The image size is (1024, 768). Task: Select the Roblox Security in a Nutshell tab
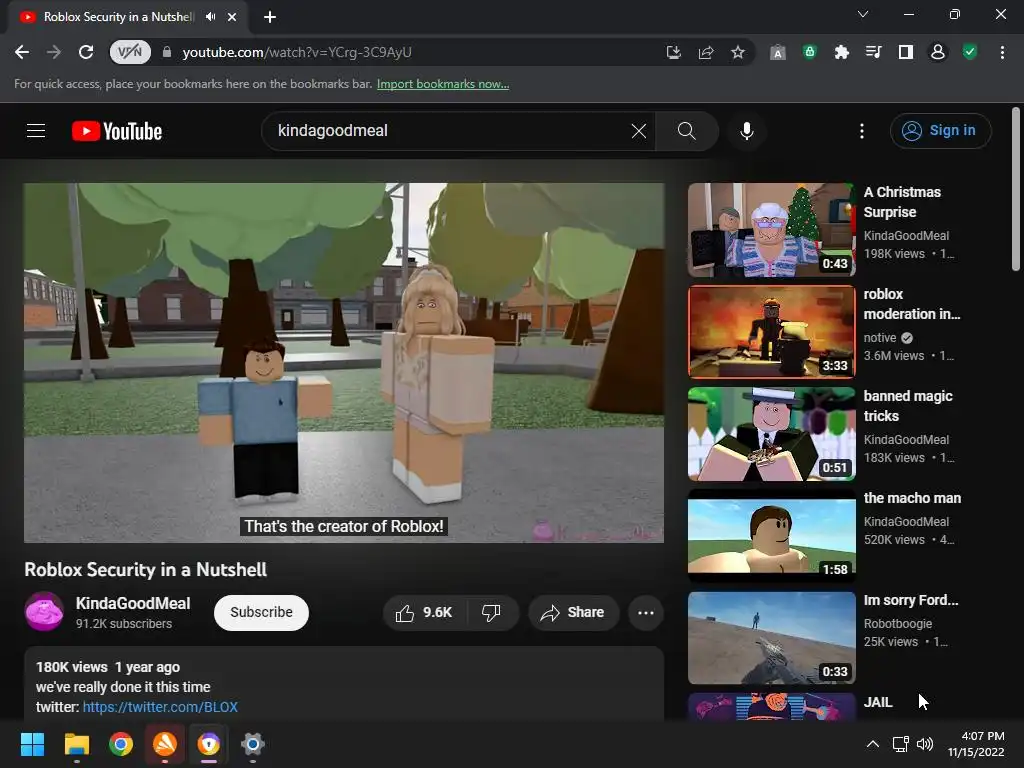tap(118, 17)
